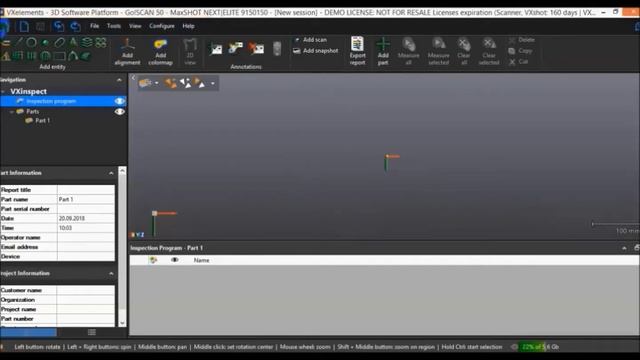This screenshot has height=360, width=640.
Task: Open the Tools menu
Action: click(114, 26)
